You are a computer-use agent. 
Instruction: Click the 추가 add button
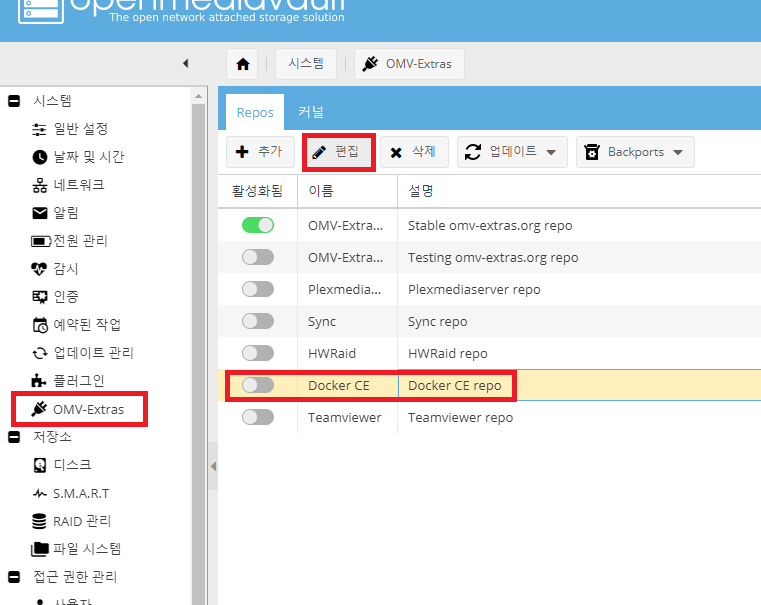pyautogui.click(x=260, y=152)
